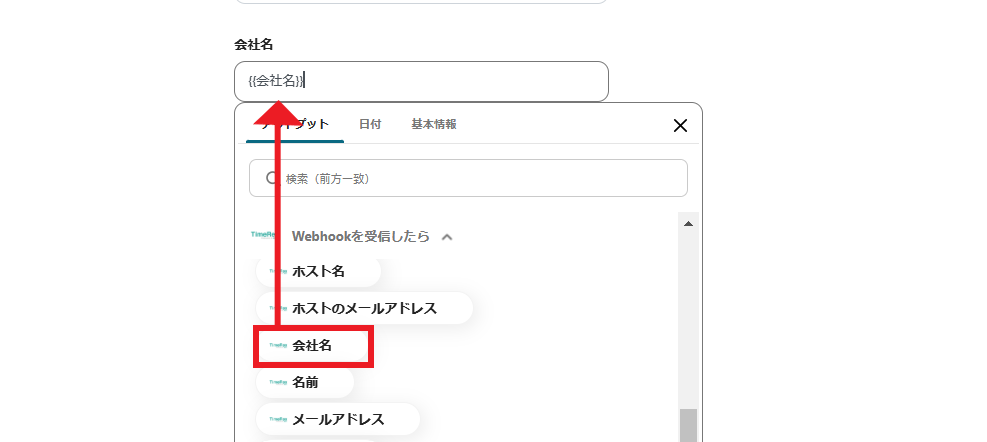This screenshot has width=987, height=442.
Task: Switch to the 日付 tab
Action: click(369, 124)
